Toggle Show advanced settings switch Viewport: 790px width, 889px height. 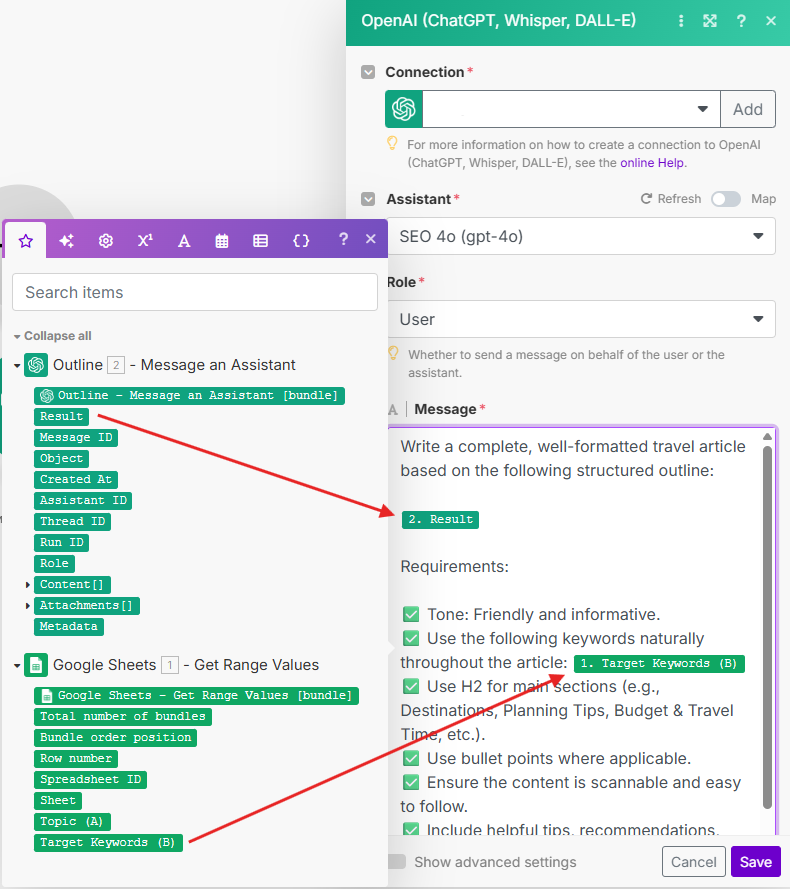pyautogui.click(x=397, y=861)
